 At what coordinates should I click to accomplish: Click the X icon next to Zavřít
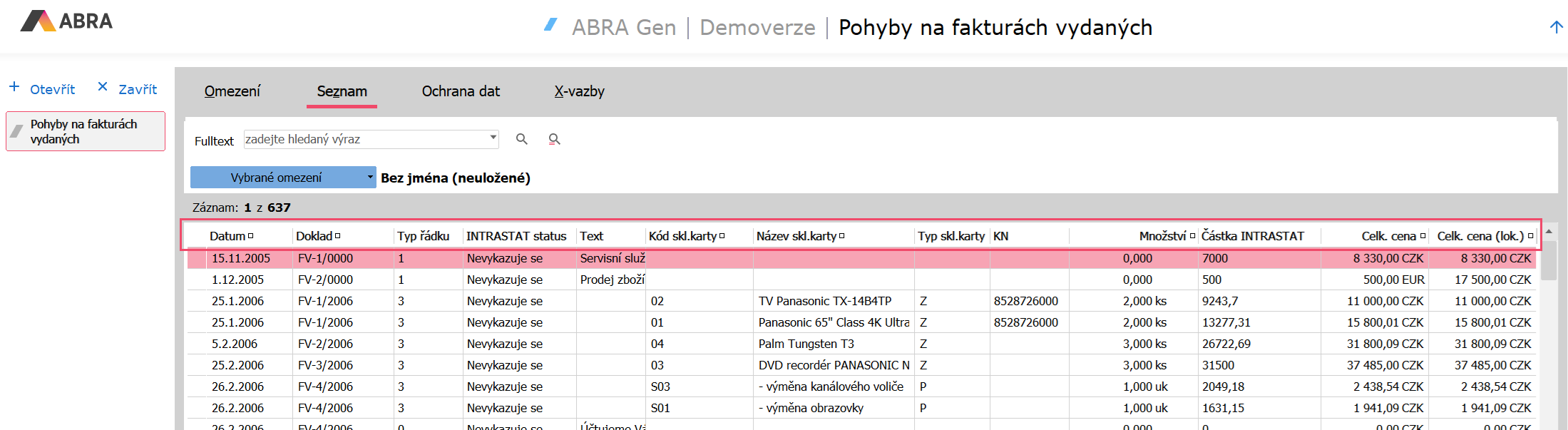103,86
